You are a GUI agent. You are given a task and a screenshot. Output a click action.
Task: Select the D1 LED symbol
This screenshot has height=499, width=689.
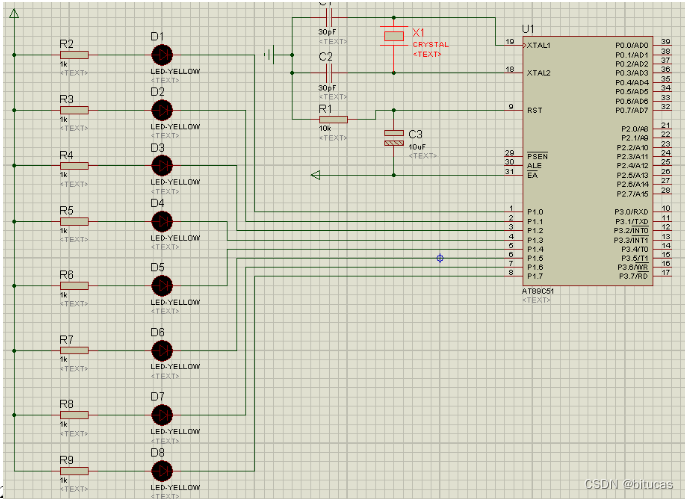click(162, 55)
